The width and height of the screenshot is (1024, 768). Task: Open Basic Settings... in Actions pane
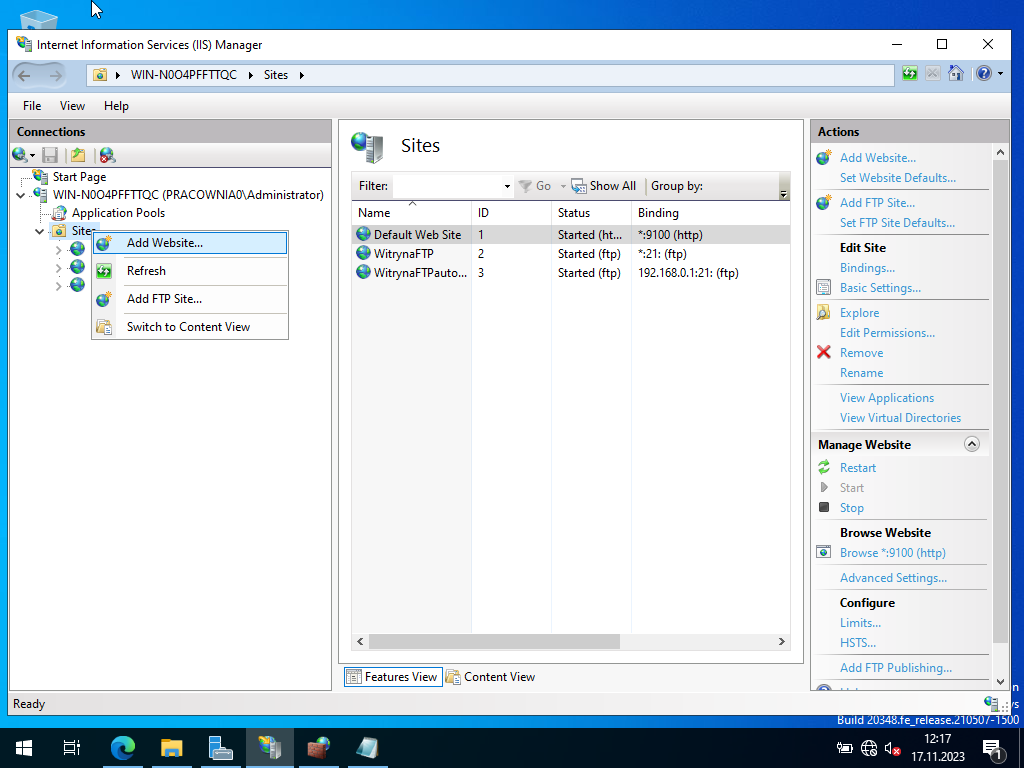tap(880, 288)
